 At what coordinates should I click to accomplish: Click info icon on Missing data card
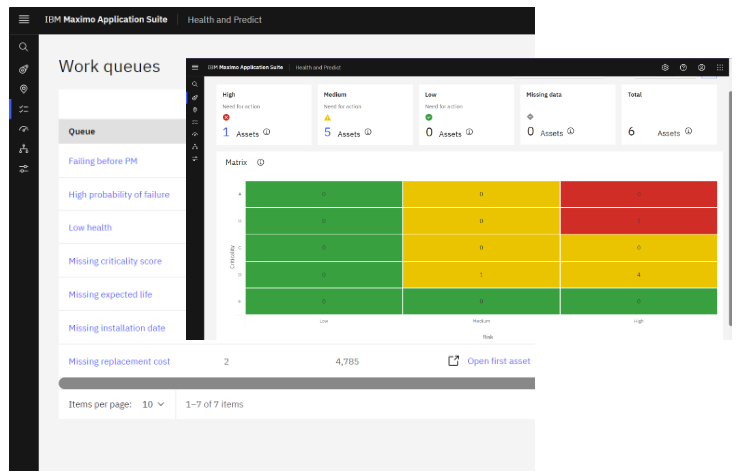coord(571,131)
